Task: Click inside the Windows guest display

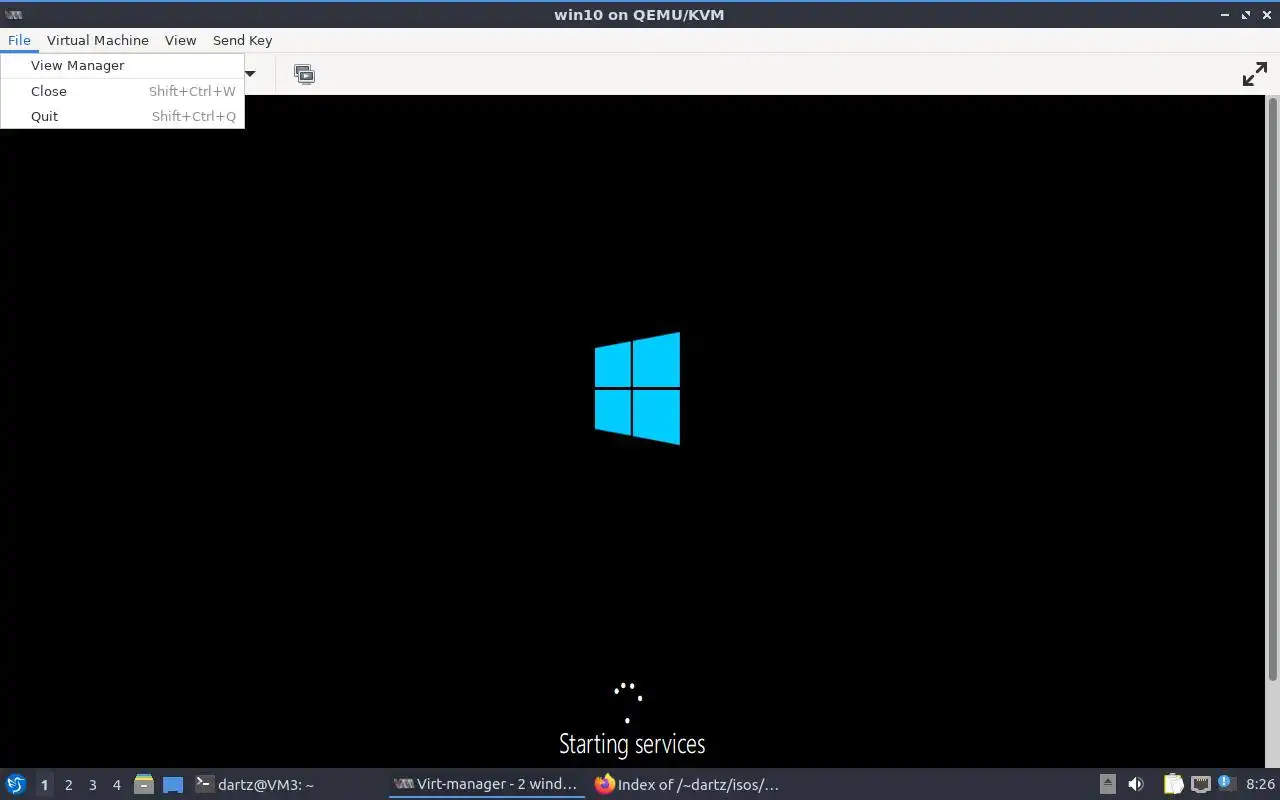Action: (632, 432)
